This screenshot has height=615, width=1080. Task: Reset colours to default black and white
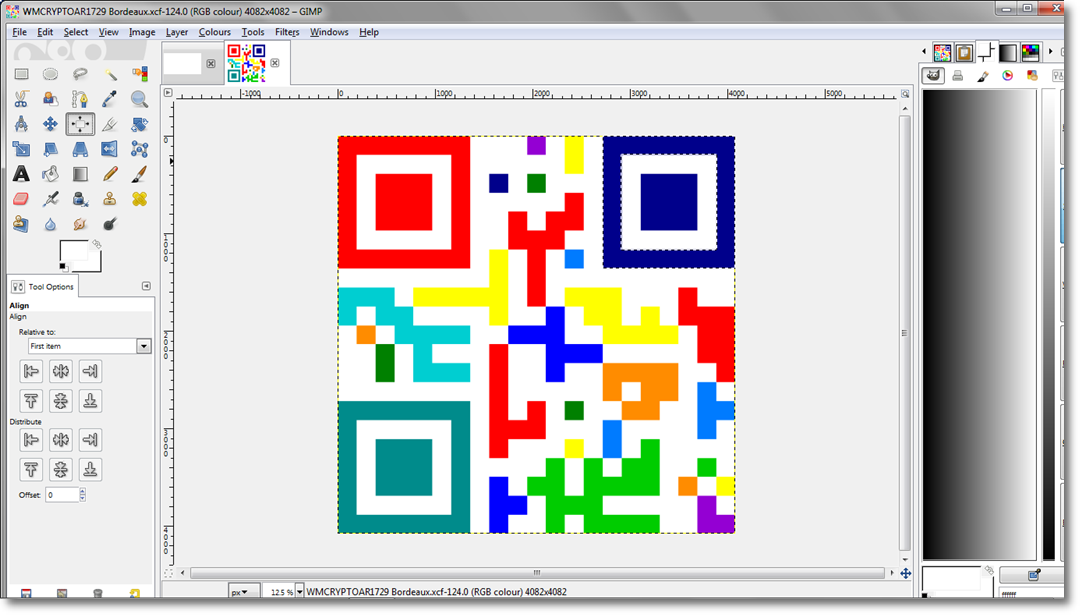[x=63, y=267]
